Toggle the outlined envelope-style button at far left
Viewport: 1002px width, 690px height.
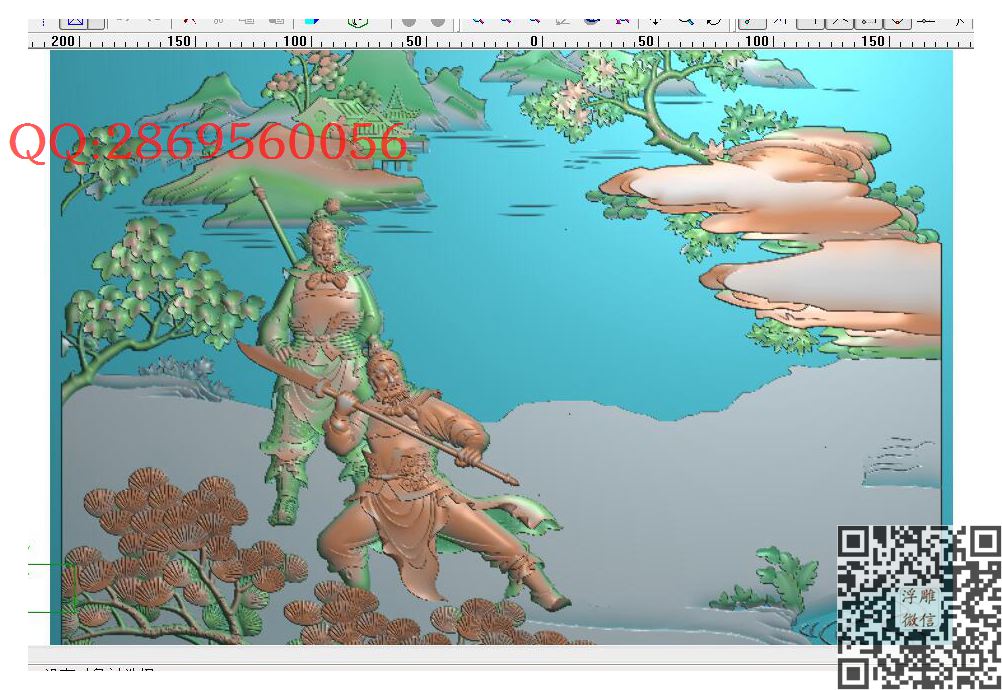76,19
